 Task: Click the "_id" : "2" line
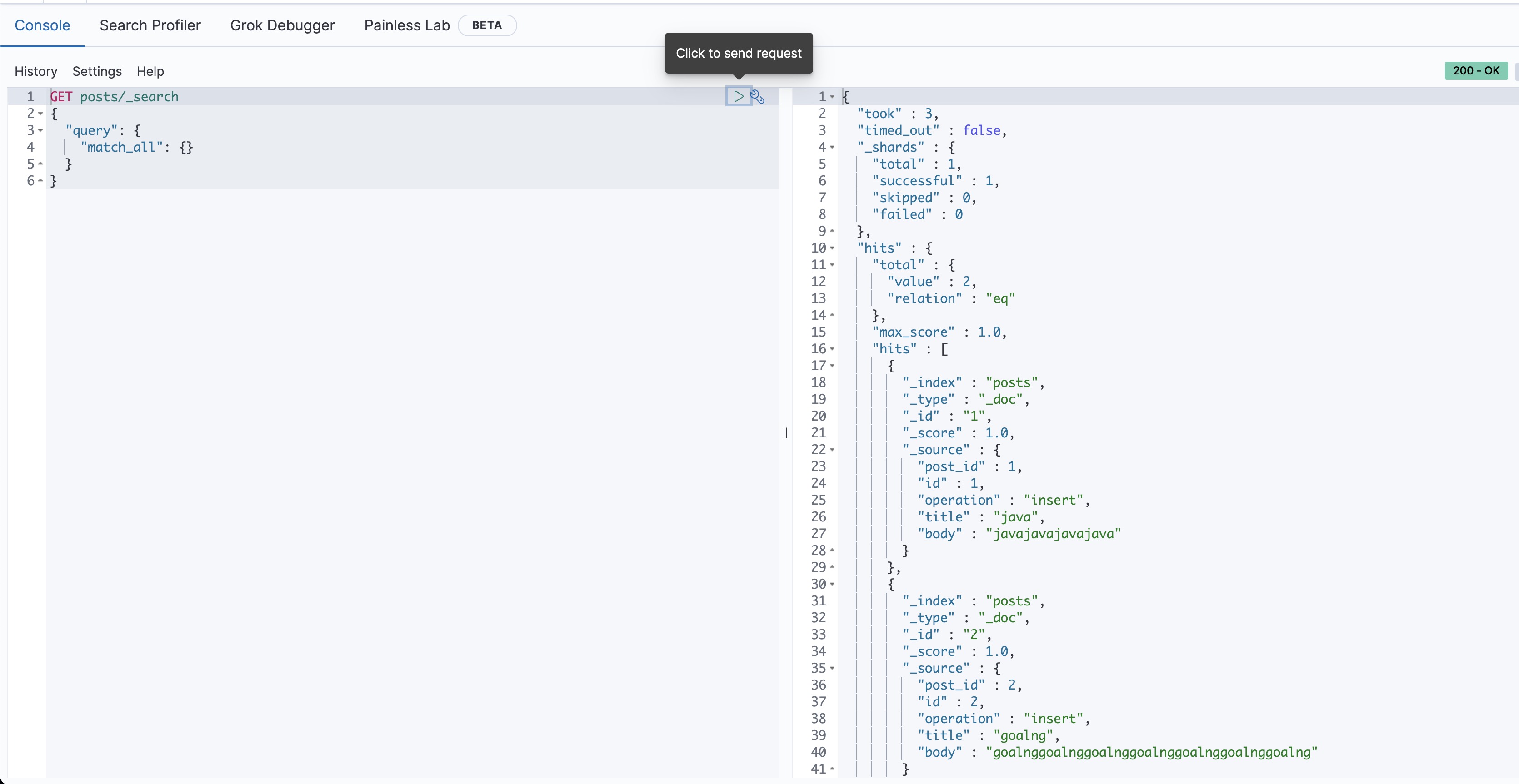[947, 635]
